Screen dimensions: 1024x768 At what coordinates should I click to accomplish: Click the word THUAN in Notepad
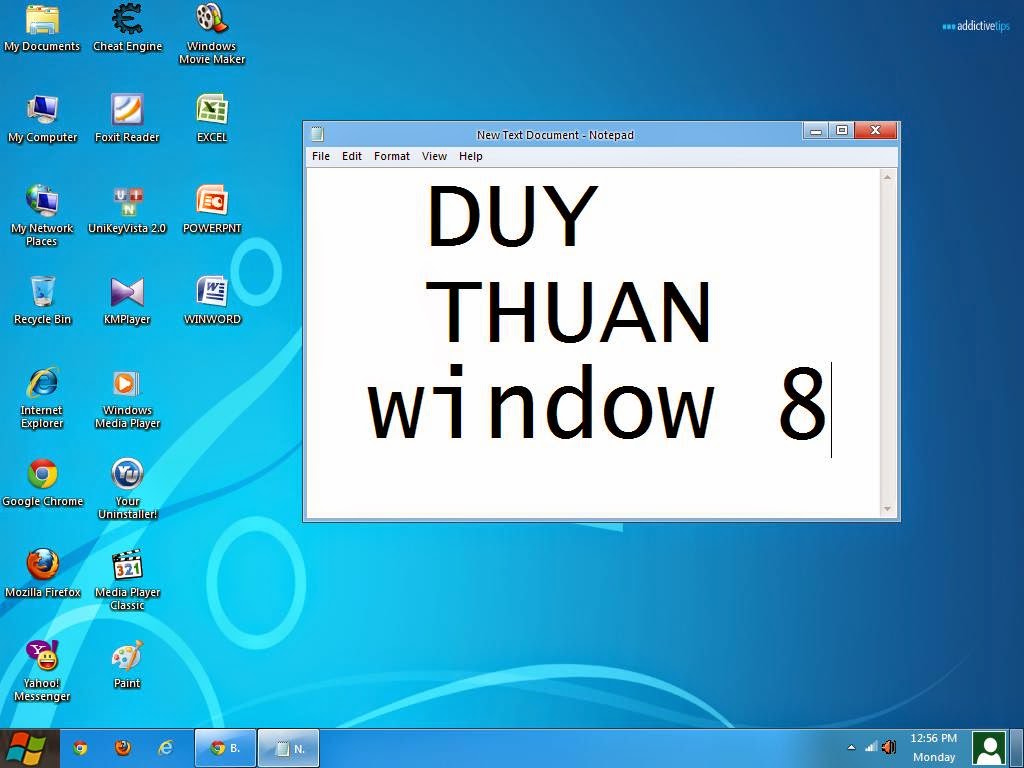tap(568, 313)
